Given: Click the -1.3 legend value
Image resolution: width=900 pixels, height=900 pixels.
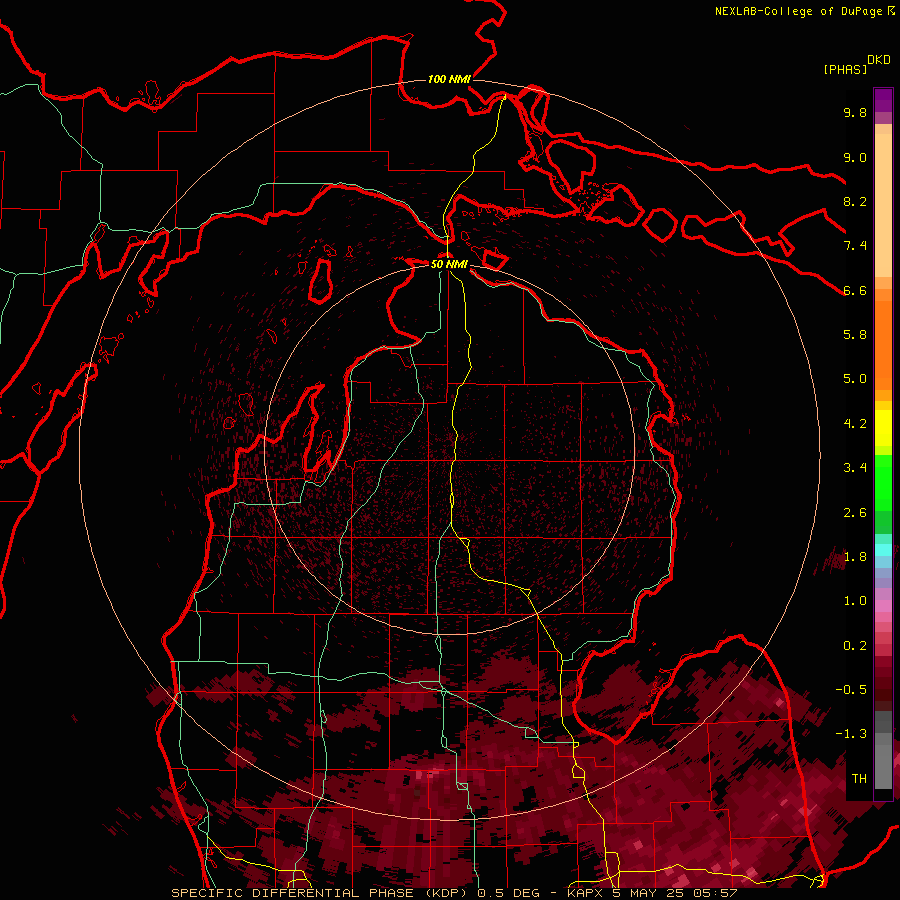Looking at the screenshot, I should coord(851,734).
